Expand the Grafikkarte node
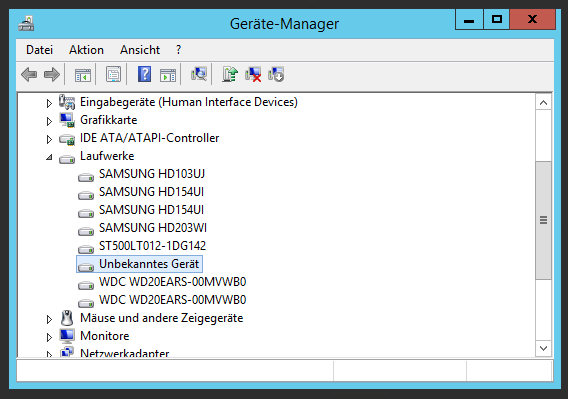 click(49, 121)
